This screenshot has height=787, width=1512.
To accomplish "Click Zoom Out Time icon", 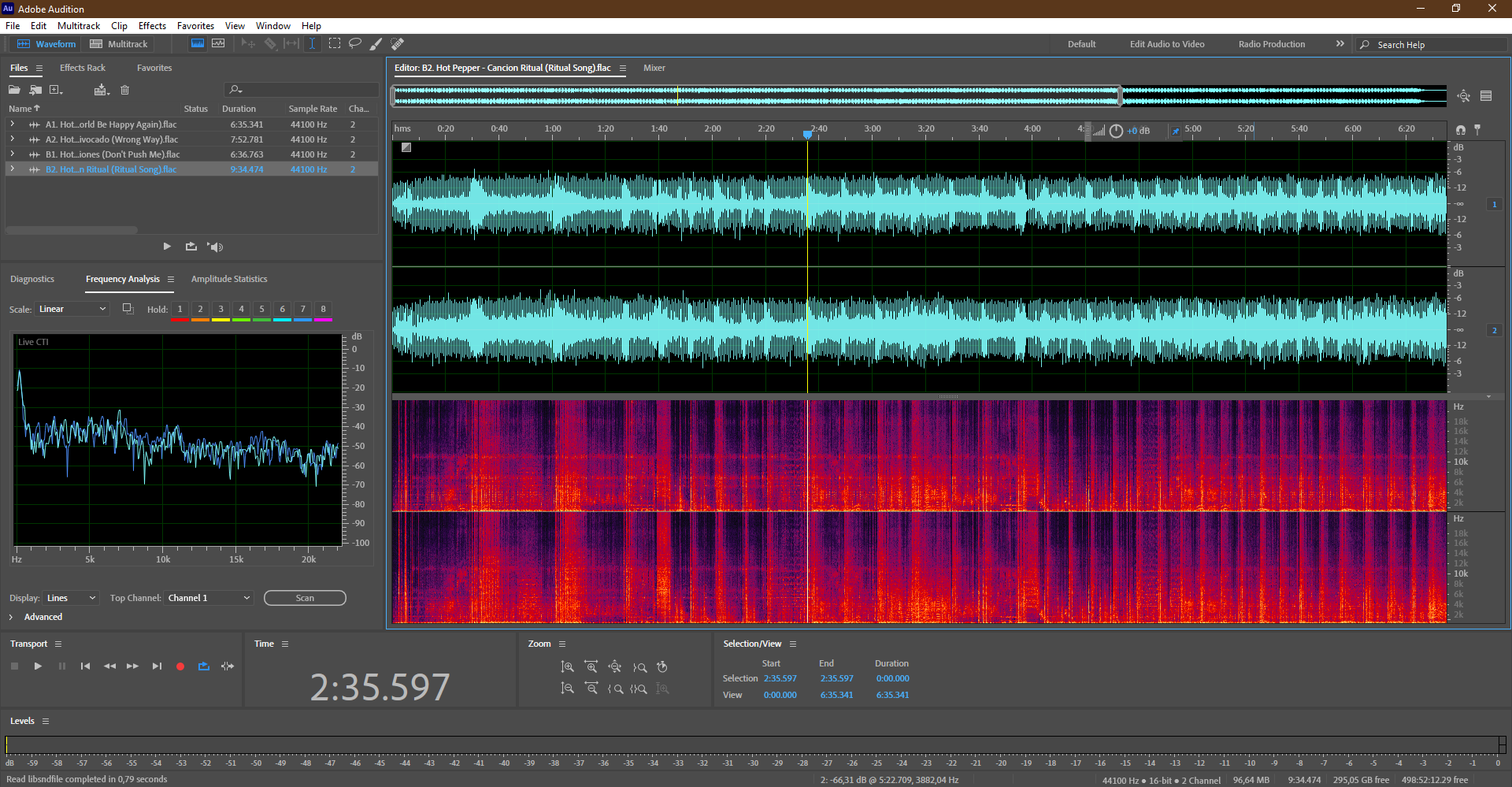I will pyautogui.click(x=591, y=689).
